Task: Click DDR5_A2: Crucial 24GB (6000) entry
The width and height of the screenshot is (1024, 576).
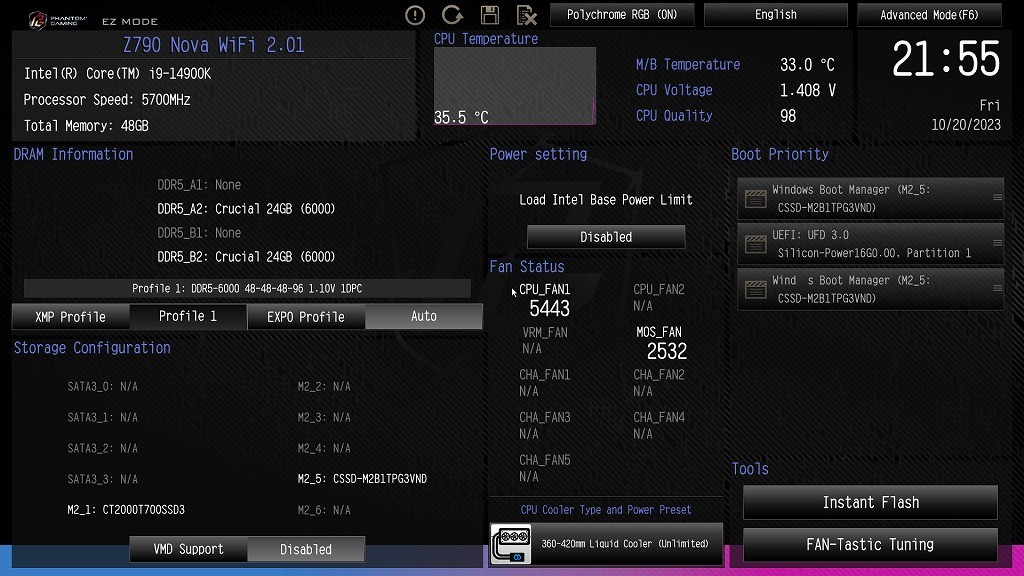Action: pos(246,209)
